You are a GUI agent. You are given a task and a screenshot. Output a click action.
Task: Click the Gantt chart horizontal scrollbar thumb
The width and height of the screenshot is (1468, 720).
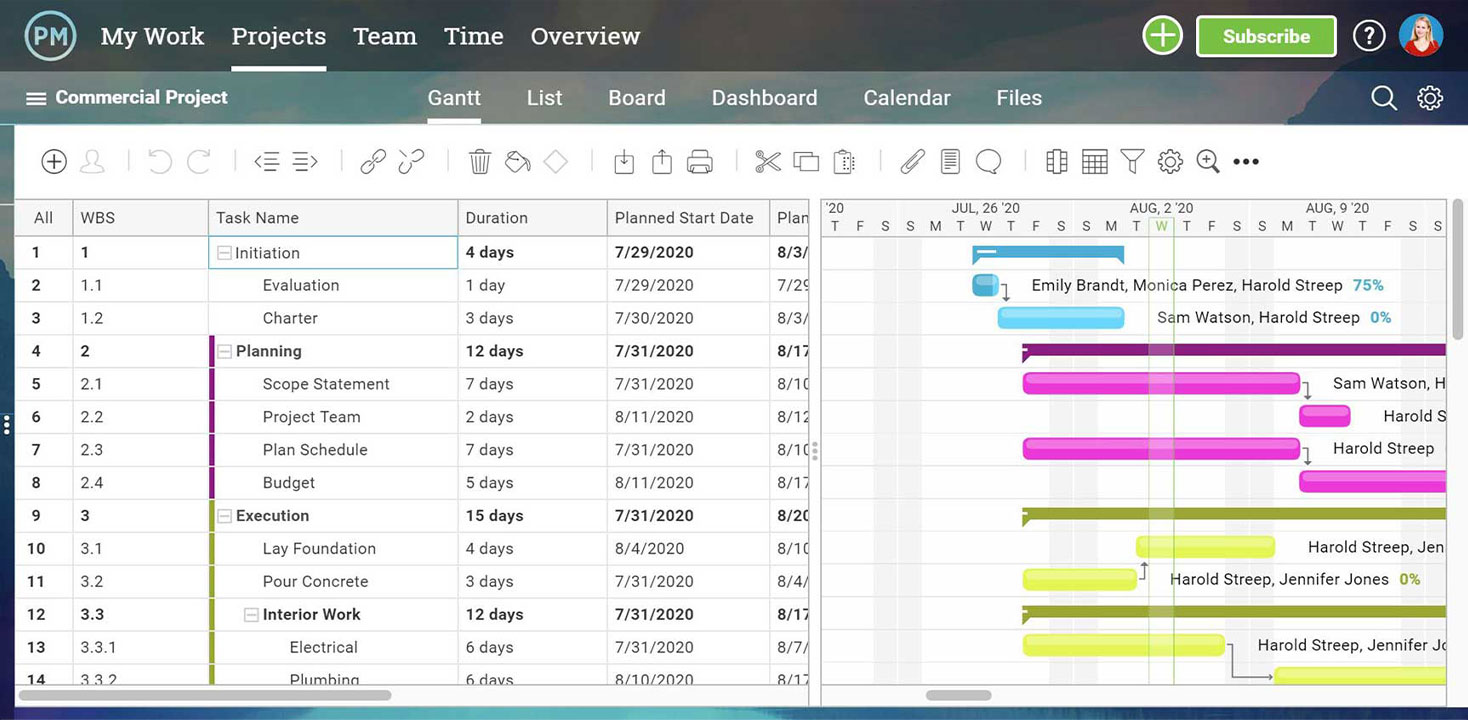959,695
